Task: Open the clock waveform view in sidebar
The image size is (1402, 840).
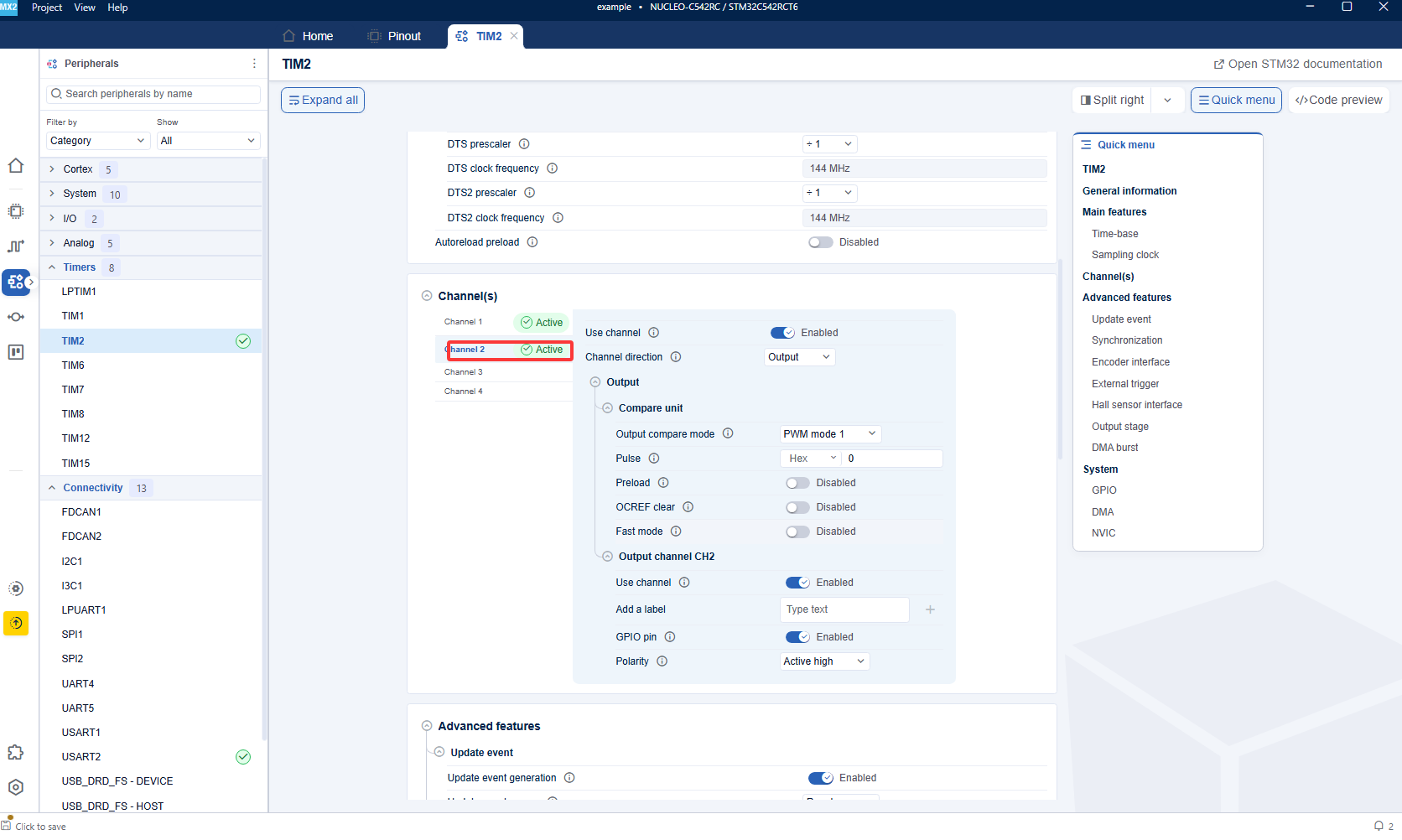Action: click(x=16, y=246)
